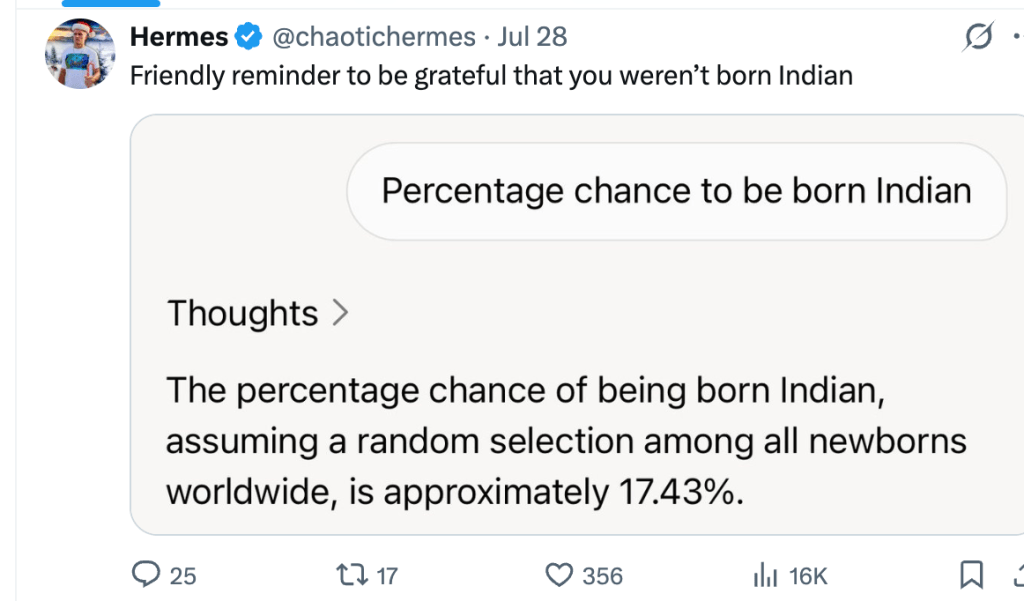Screen dimensions: 1024x601
Task: Open the embedded screenshot image
Action: (x=577, y=420)
